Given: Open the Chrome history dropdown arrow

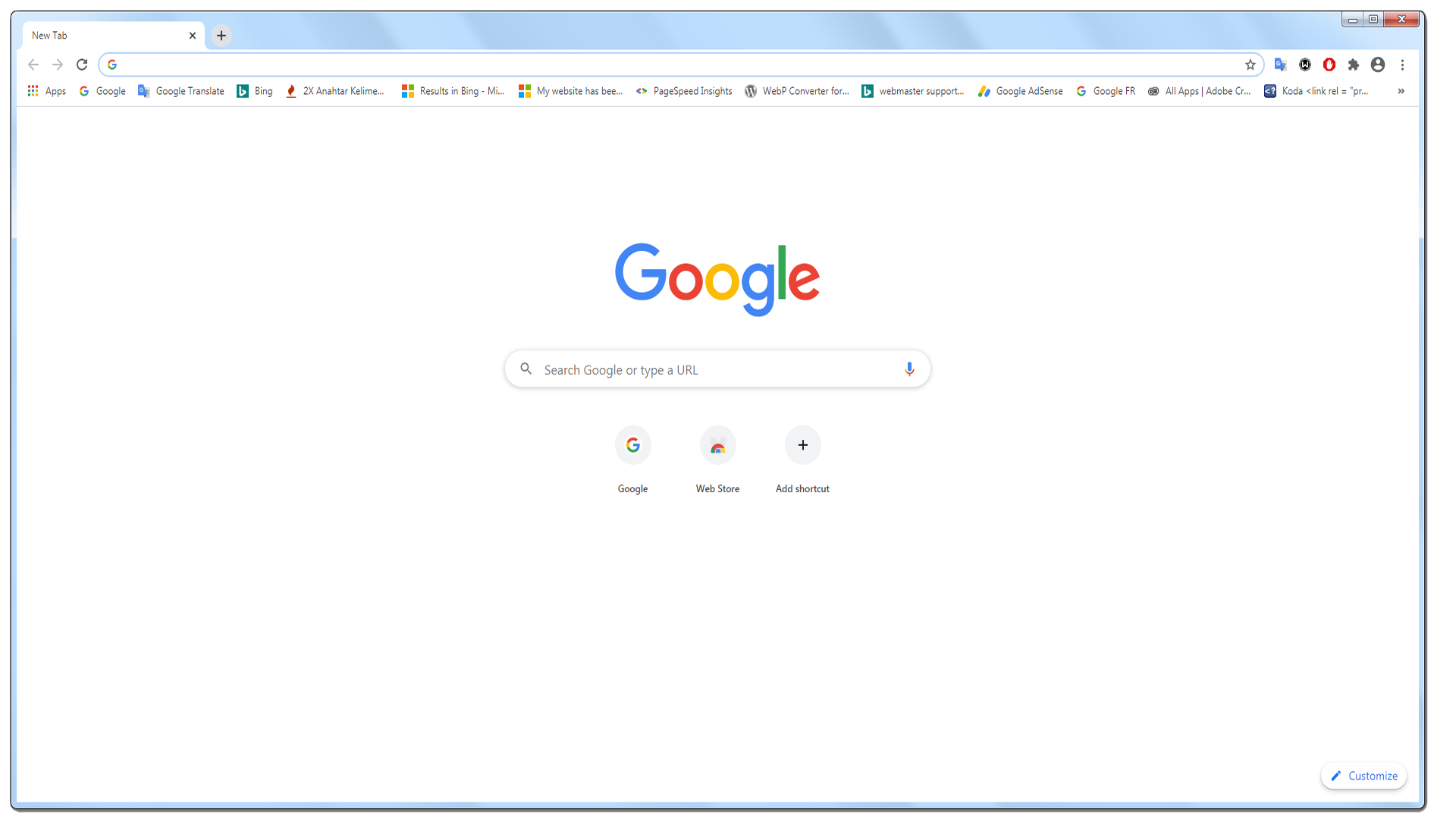Looking at the screenshot, I should (34, 64).
